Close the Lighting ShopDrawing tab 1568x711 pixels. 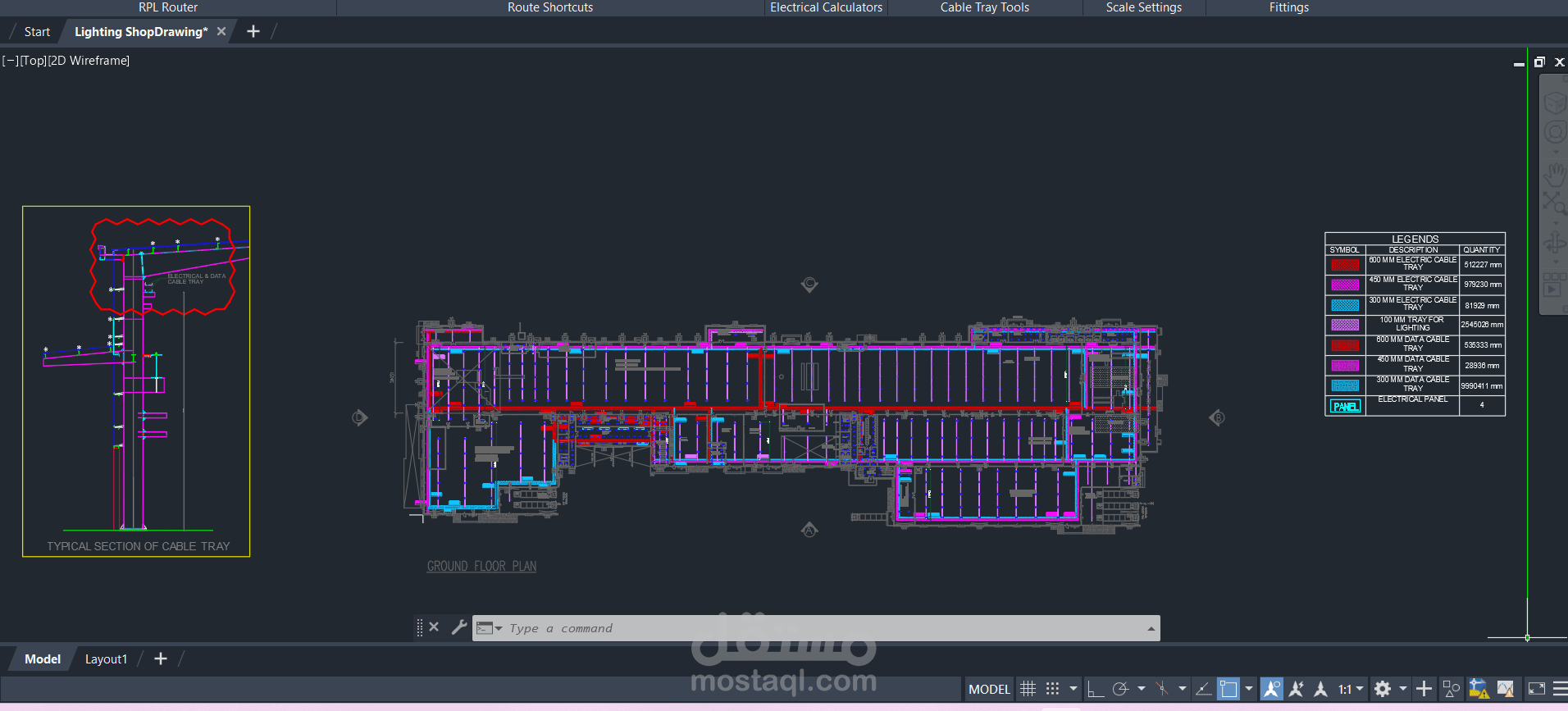[x=221, y=31]
